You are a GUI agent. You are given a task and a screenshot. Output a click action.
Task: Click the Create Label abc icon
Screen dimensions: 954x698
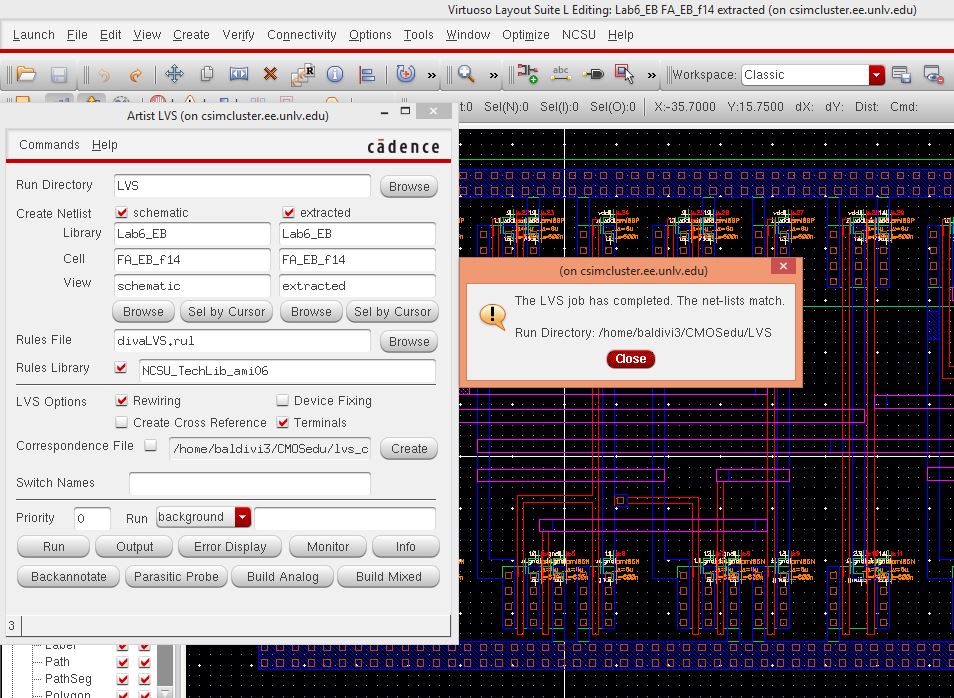pos(561,75)
